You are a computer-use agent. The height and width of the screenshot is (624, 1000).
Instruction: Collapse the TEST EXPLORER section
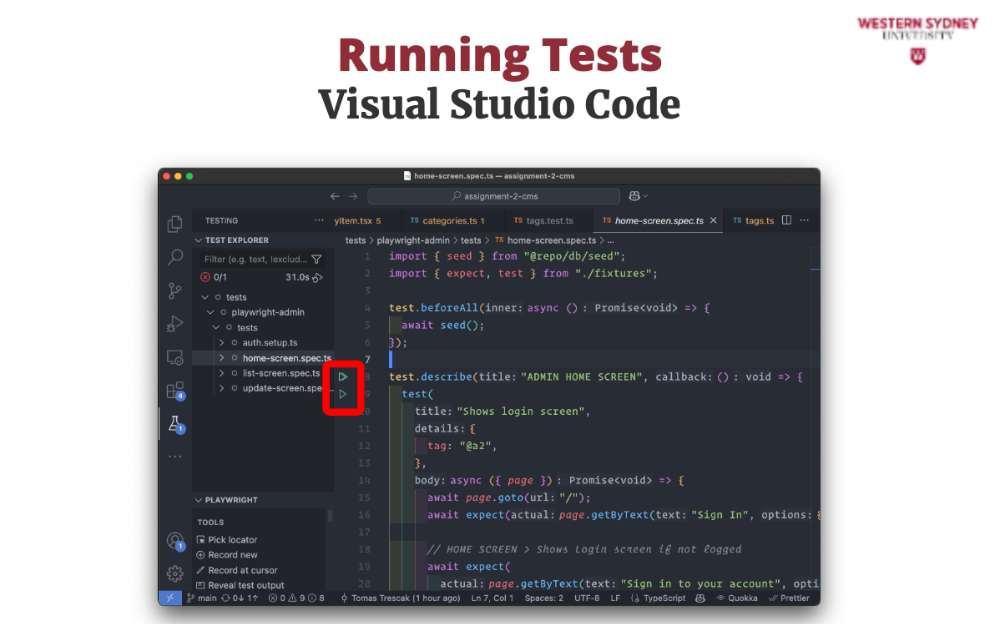[x=199, y=241]
